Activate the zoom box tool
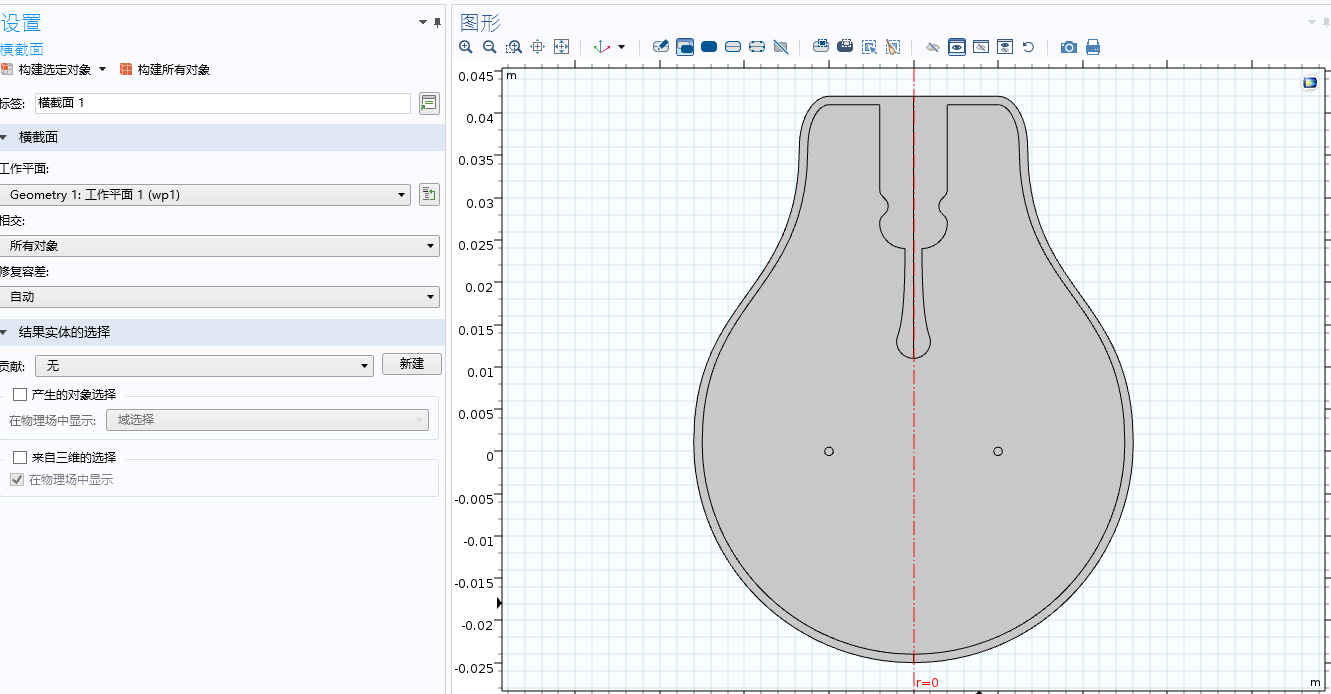 point(514,47)
